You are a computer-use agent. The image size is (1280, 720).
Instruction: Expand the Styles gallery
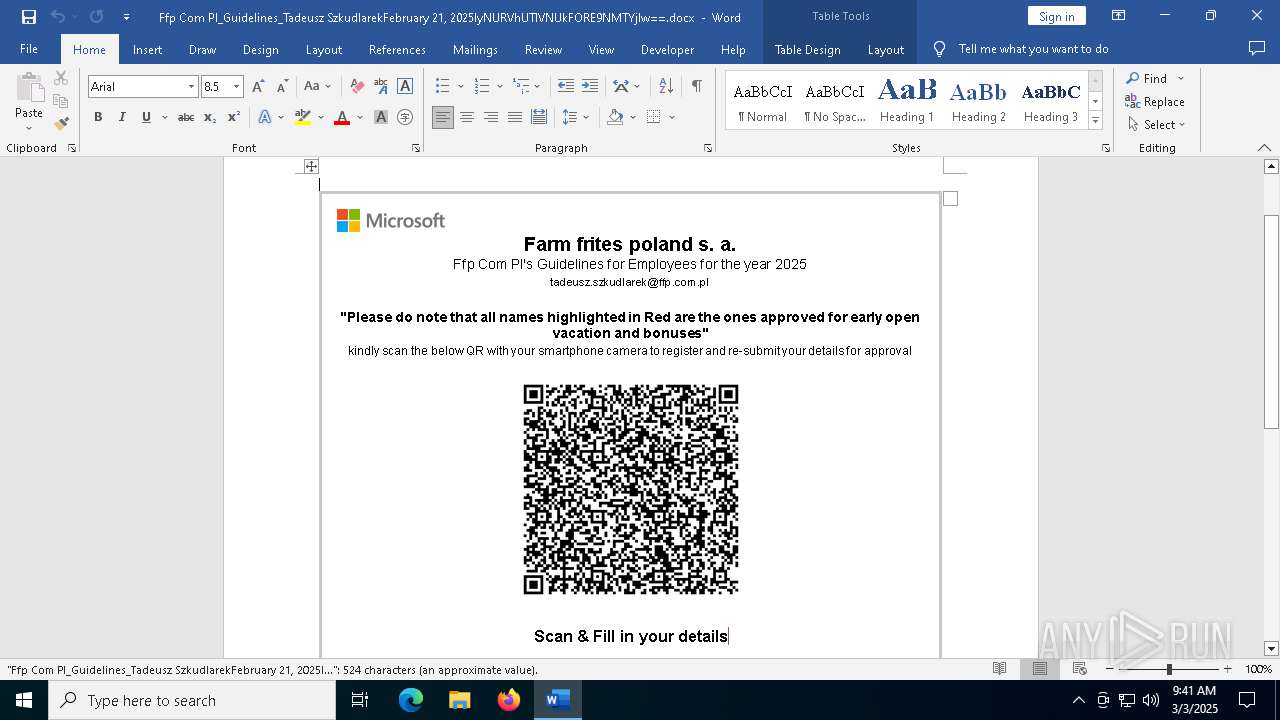(x=1095, y=121)
